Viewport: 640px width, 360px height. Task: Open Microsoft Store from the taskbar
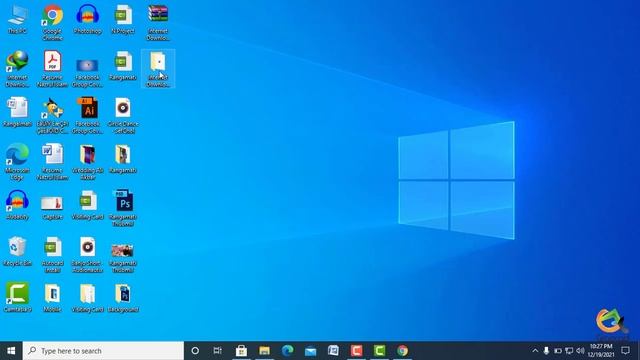click(241, 351)
